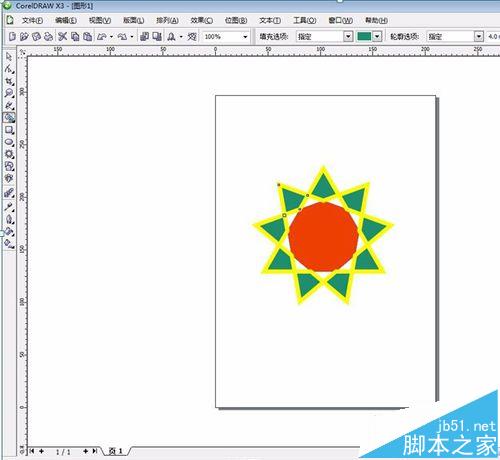Expand the fill color picker dropdown arrow
Image resolution: width=500 pixels, height=460 pixels.
pos(377,36)
